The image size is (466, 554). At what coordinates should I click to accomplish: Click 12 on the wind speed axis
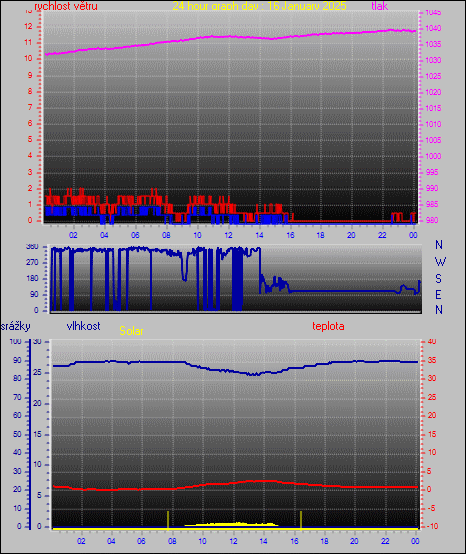(28, 26)
